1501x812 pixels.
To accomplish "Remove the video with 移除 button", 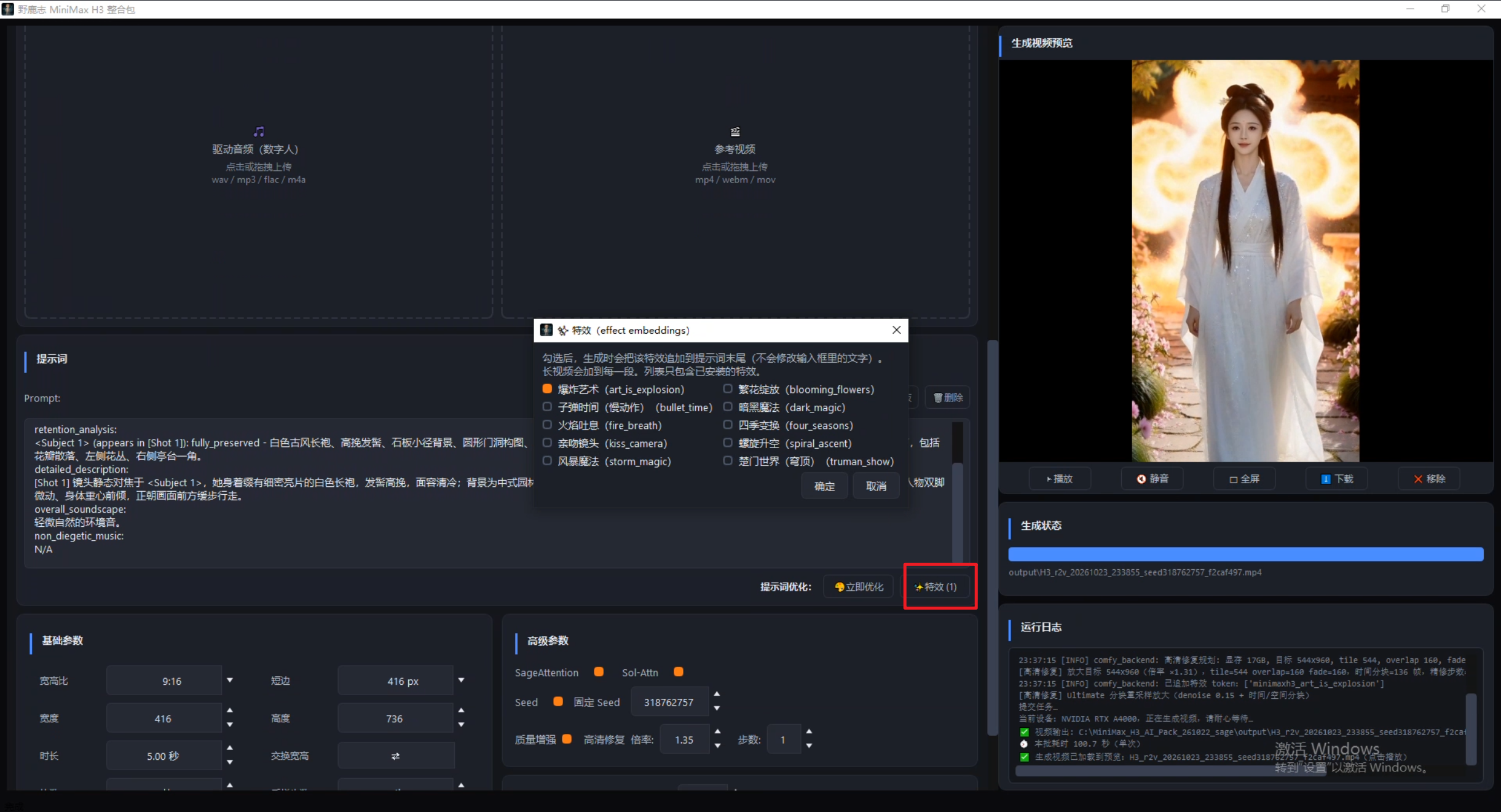I will [1429, 479].
